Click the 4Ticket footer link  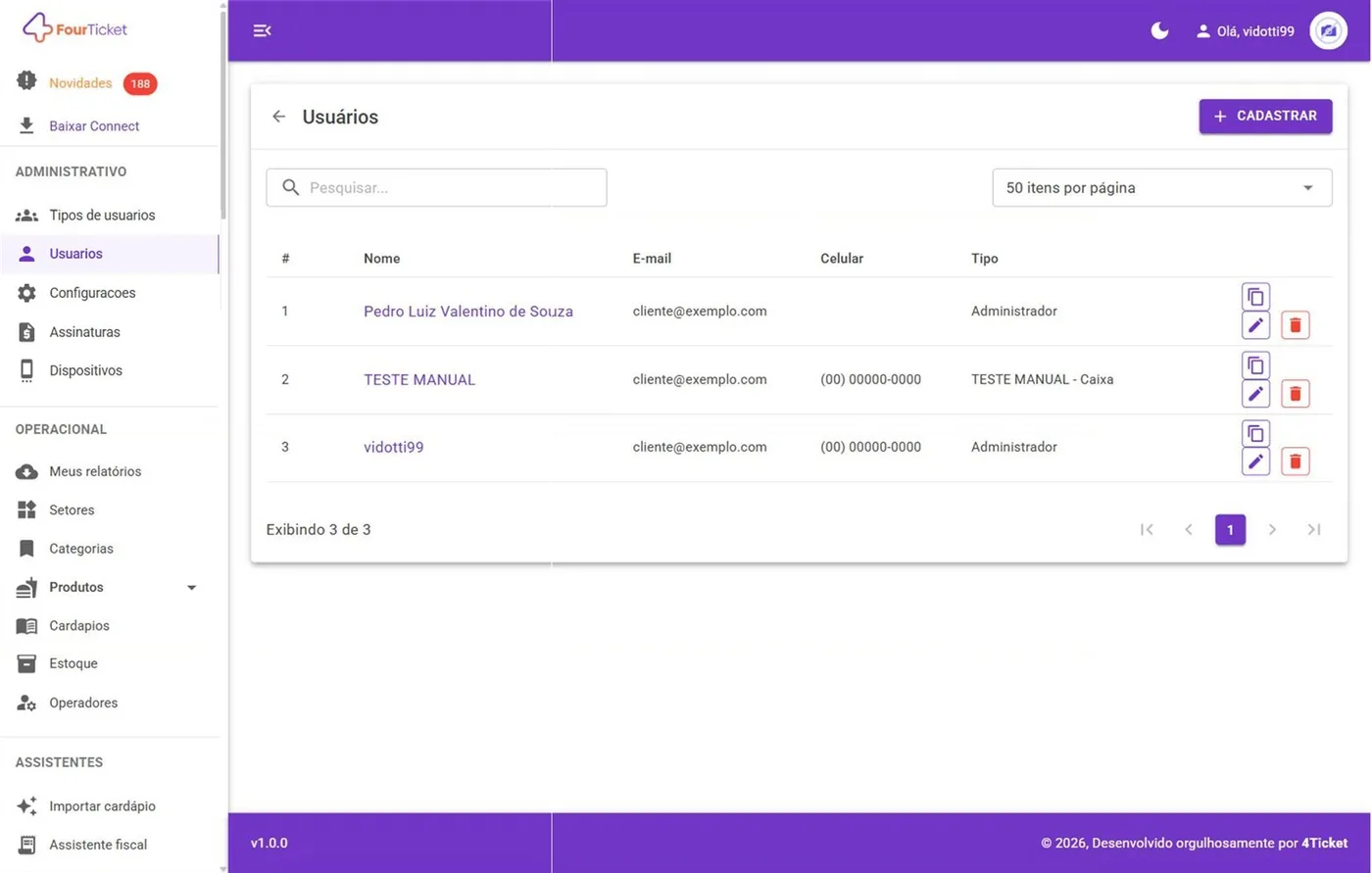click(1324, 843)
